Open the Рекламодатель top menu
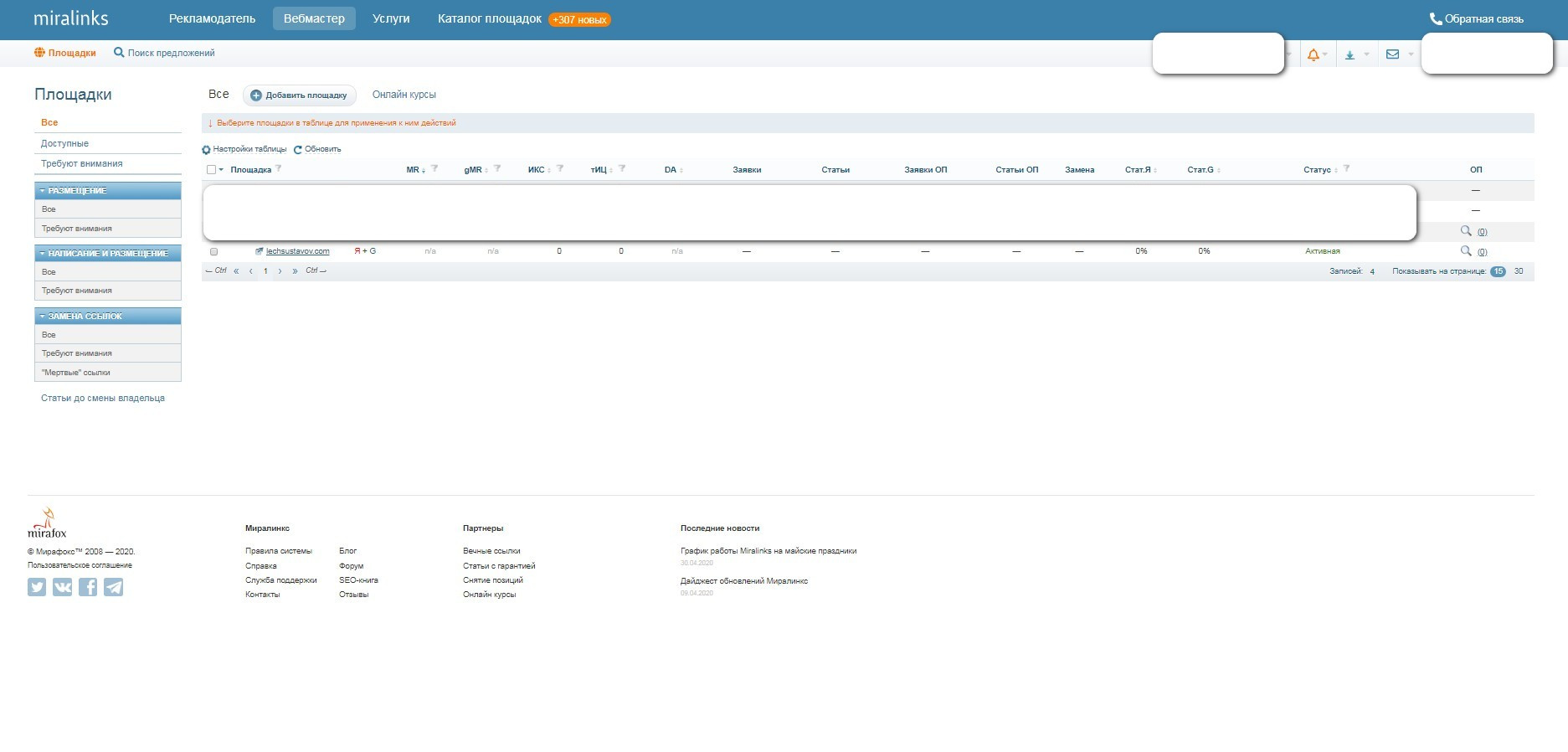Image resolution: width=1568 pixels, height=752 pixels. point(212,18)
